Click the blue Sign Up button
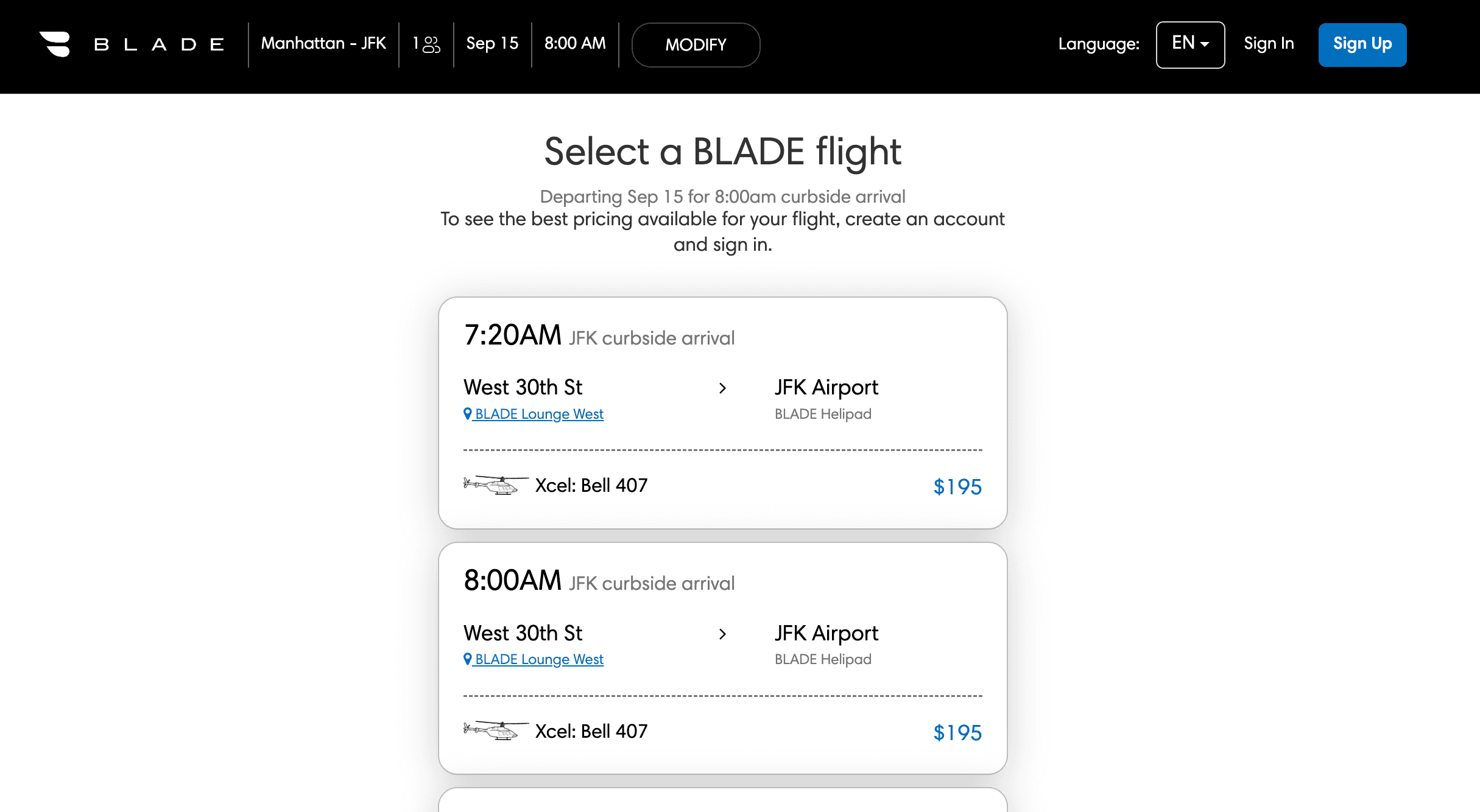Screen dimensions: 1480x812 click(1362, 44)
